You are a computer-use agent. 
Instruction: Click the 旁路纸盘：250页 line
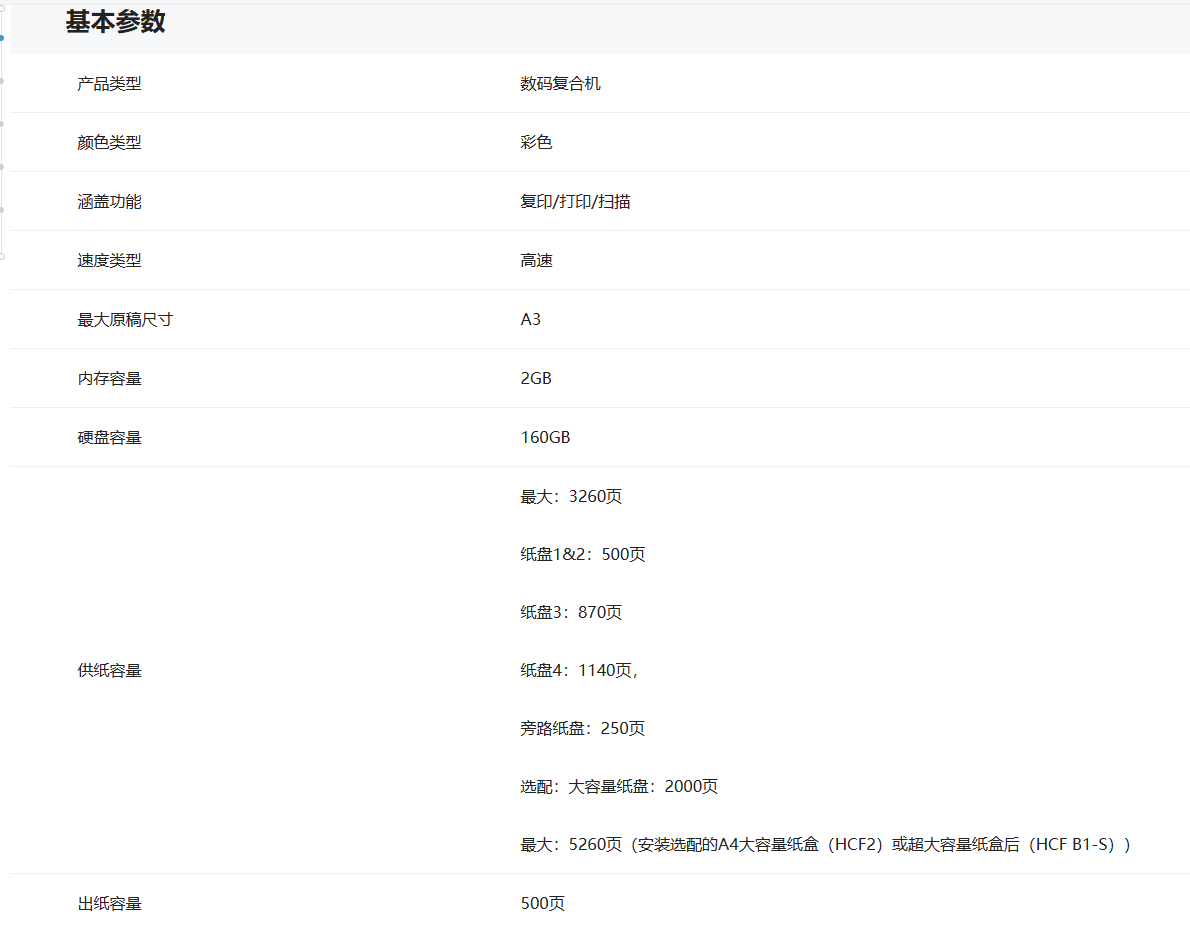tap(582, 729)
